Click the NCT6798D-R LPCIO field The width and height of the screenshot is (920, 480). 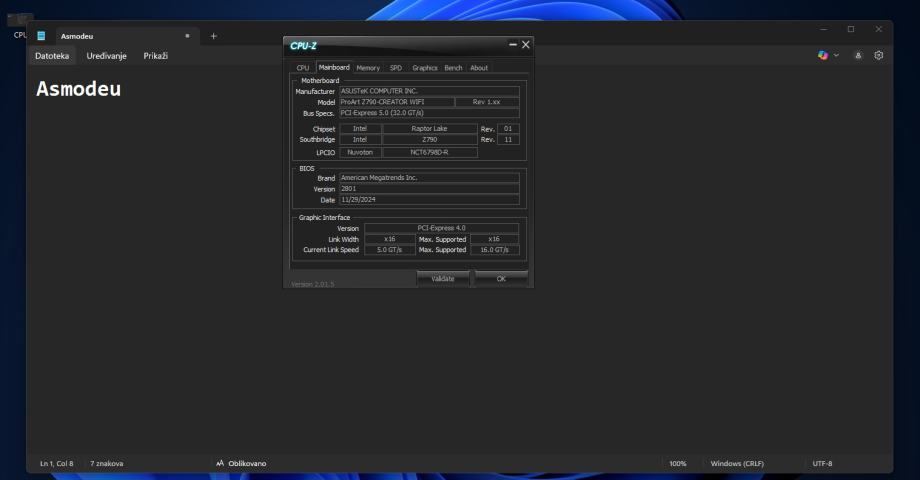[429, 153]
